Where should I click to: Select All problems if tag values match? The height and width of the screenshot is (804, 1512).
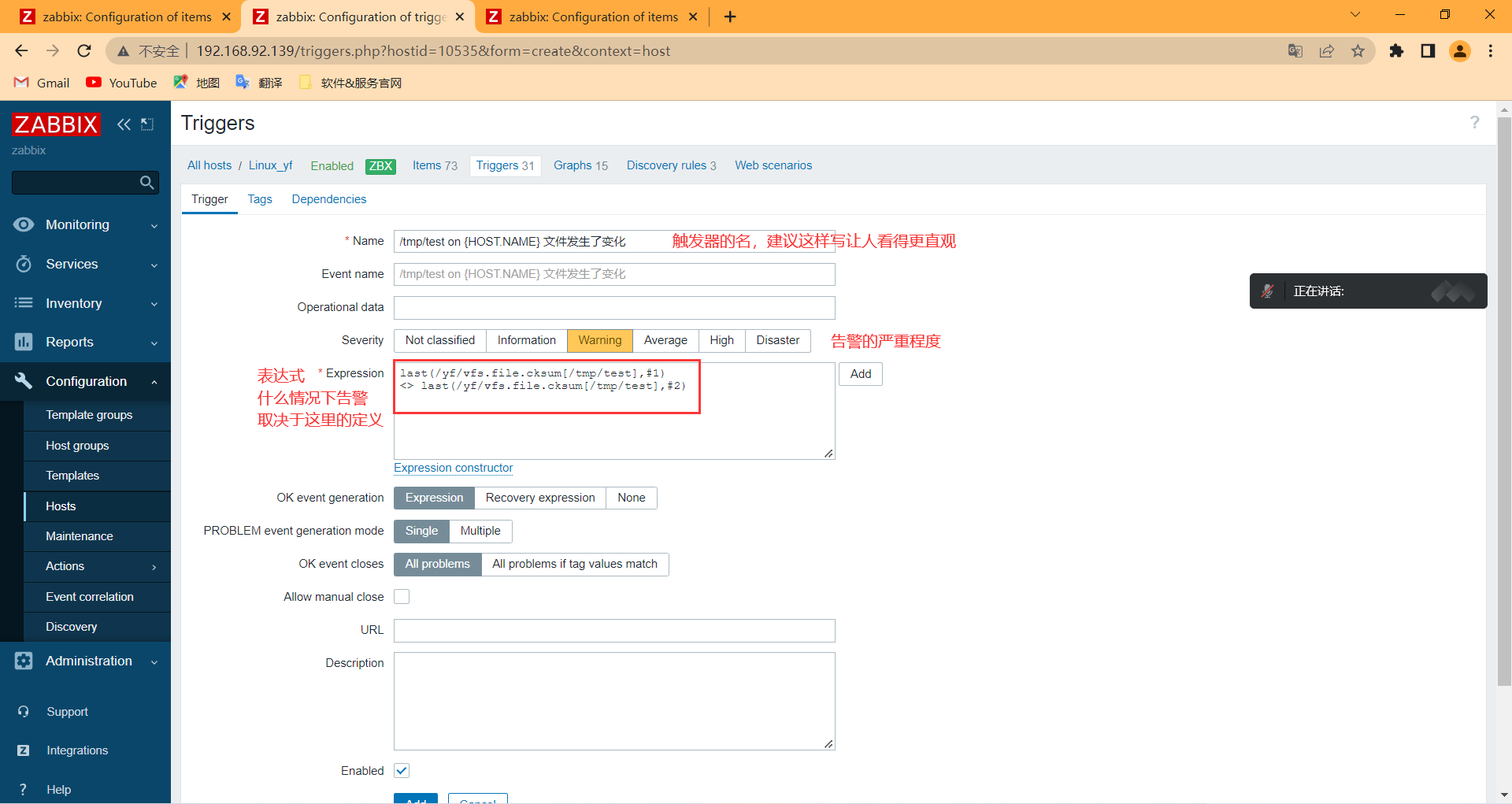click(x=575, y=564)
